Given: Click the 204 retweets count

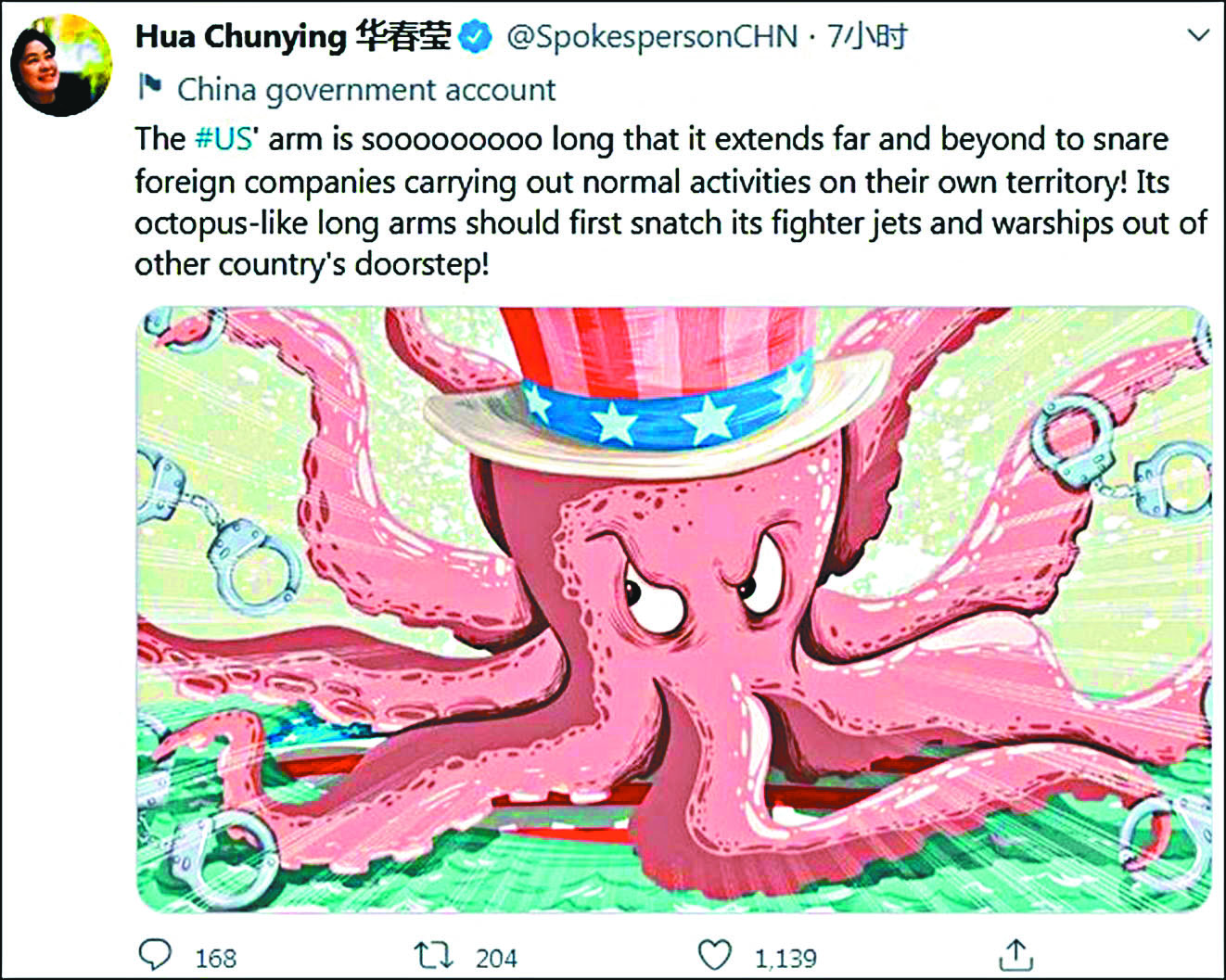Looking at the screenshot, I should tap(496, 957).
